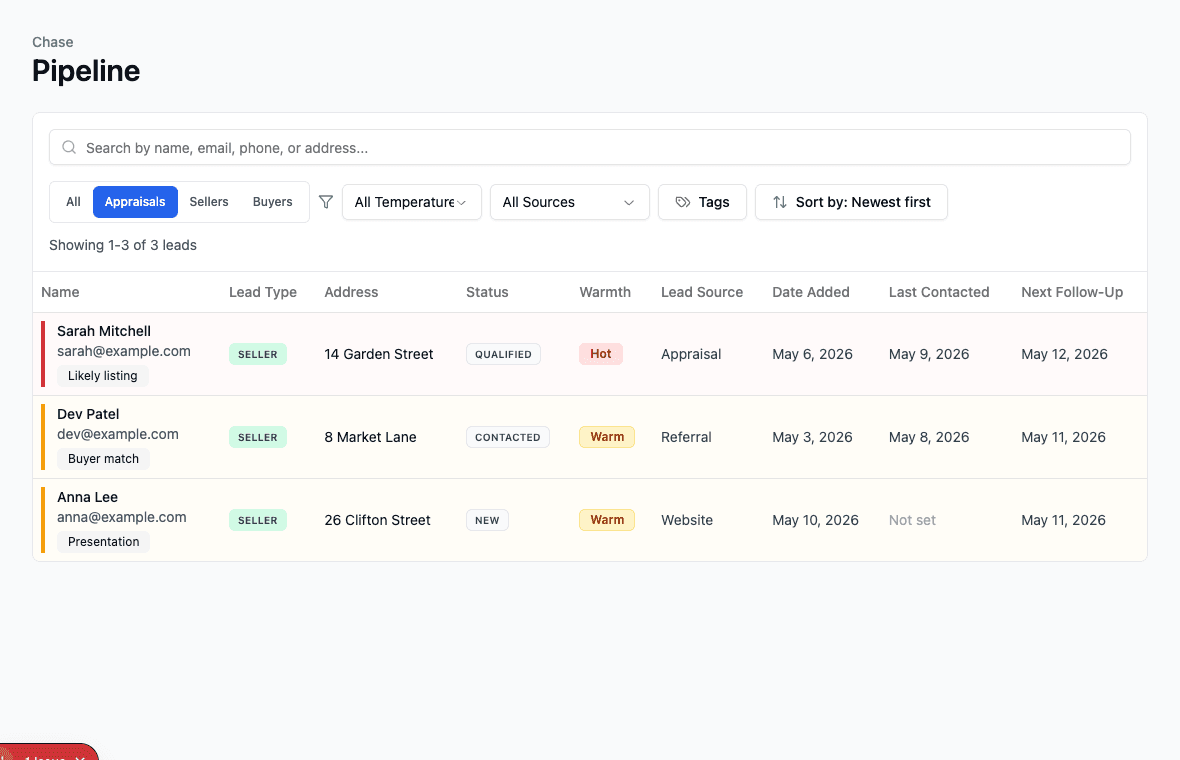
Task: Click the Not set last contacted cell
Action: (912, 520)
